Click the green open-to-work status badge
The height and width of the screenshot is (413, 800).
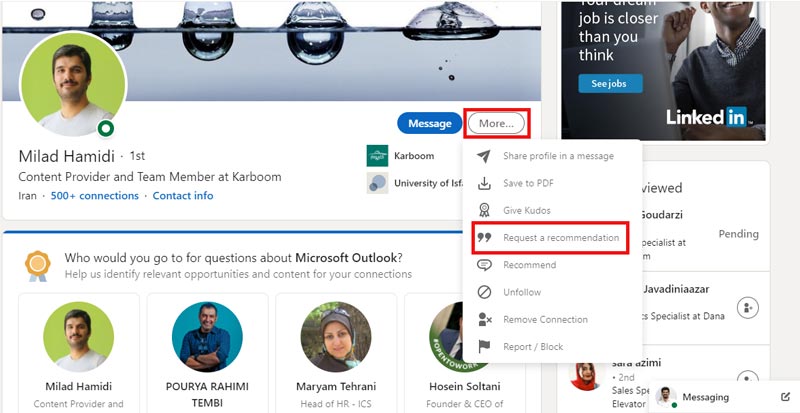[x=106, y=129]
